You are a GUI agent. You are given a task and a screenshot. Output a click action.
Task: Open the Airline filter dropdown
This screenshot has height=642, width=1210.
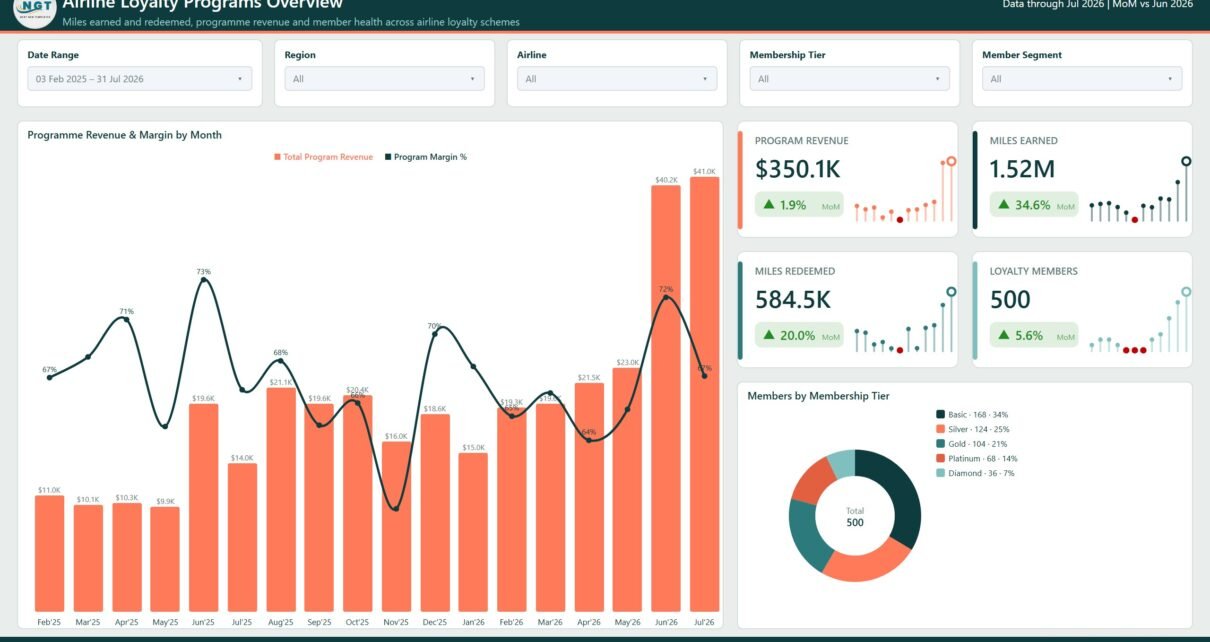click(617, 79)
